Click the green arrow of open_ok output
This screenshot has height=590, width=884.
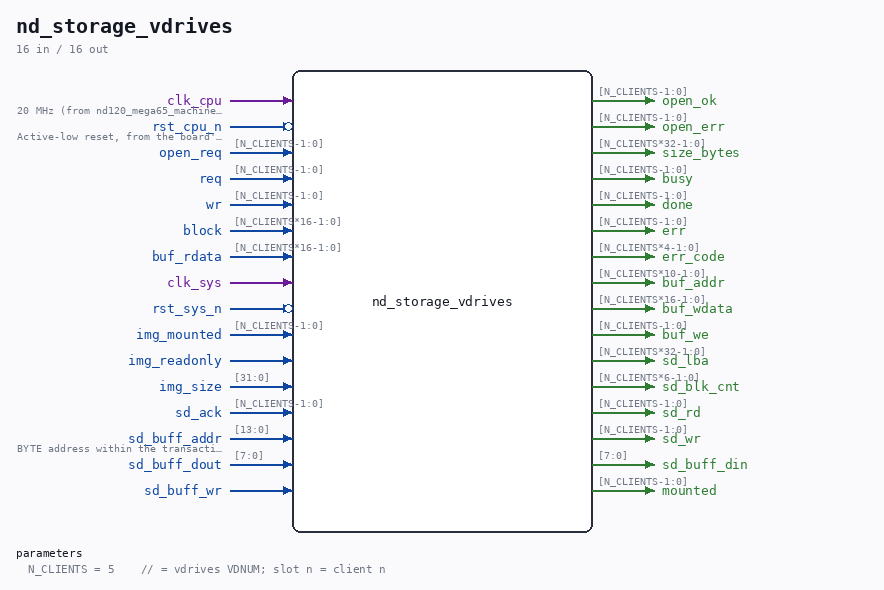click(624, 101)
